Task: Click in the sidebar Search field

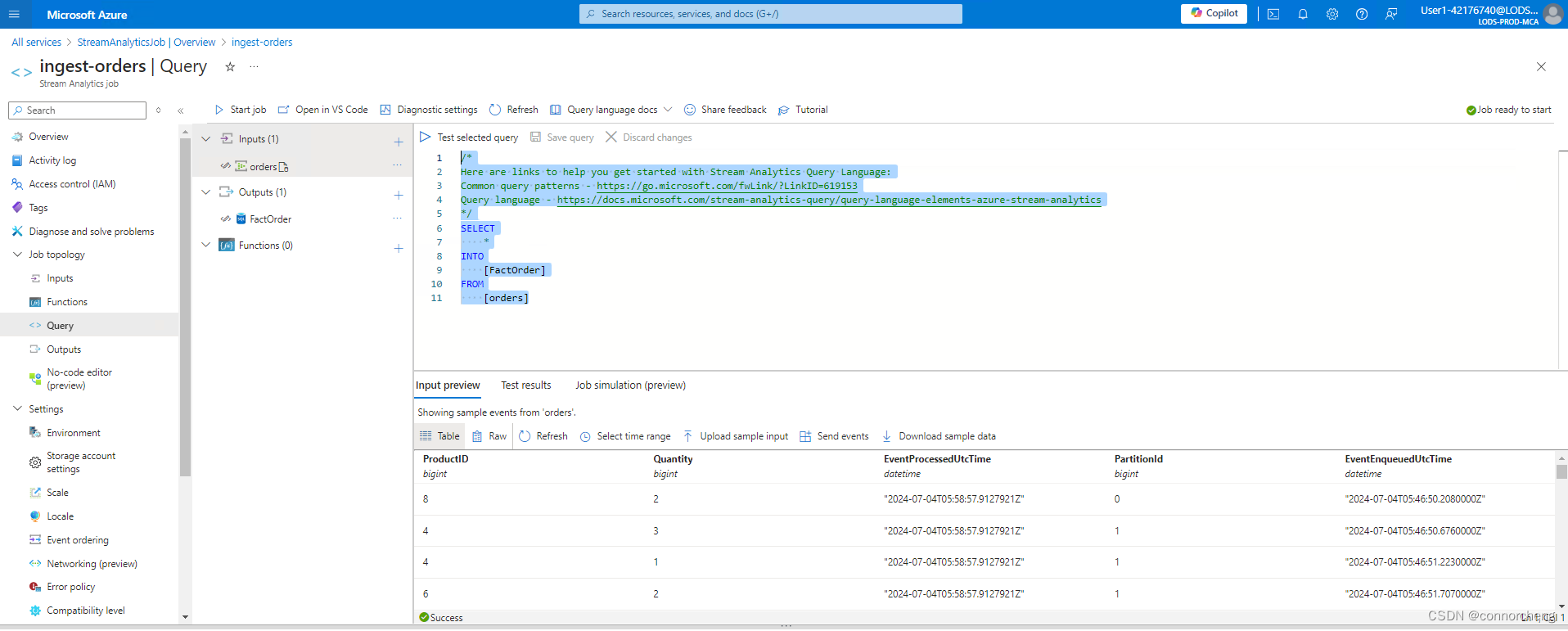Action: click(x=77, y=110)
